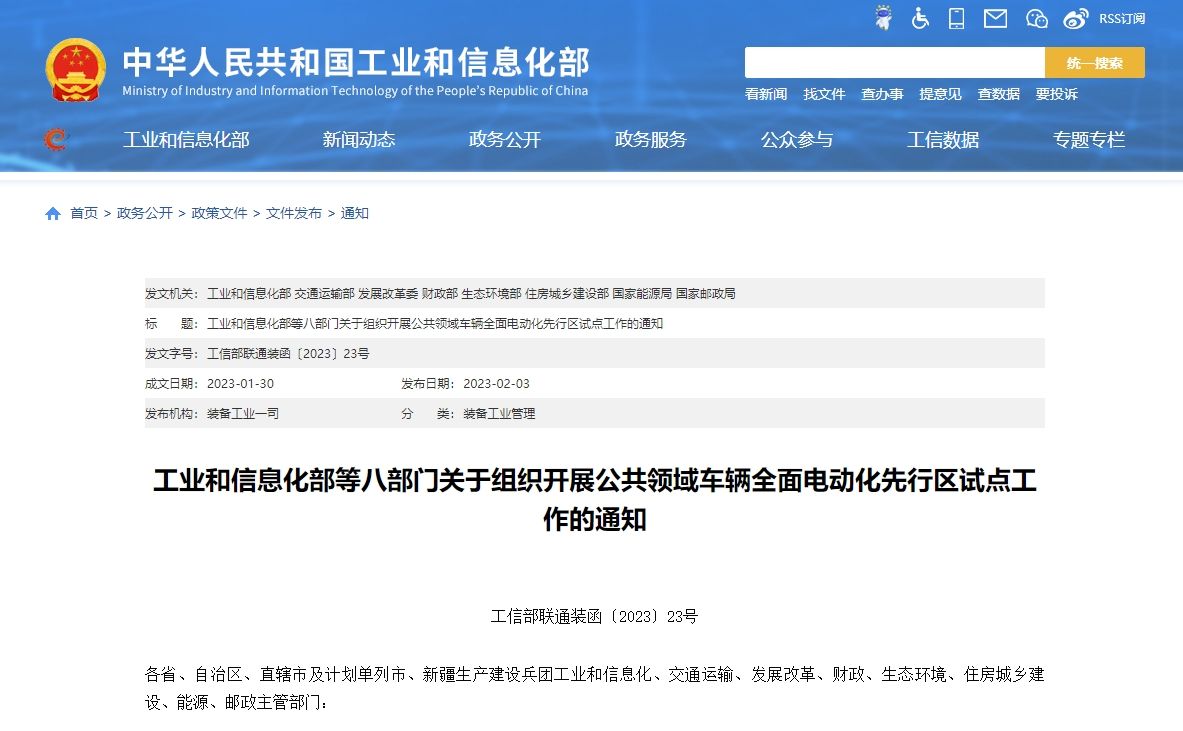Open the 新闻动态 navigation menu
This screenshot has height=731, width=1183.
[x=359, y=140]
